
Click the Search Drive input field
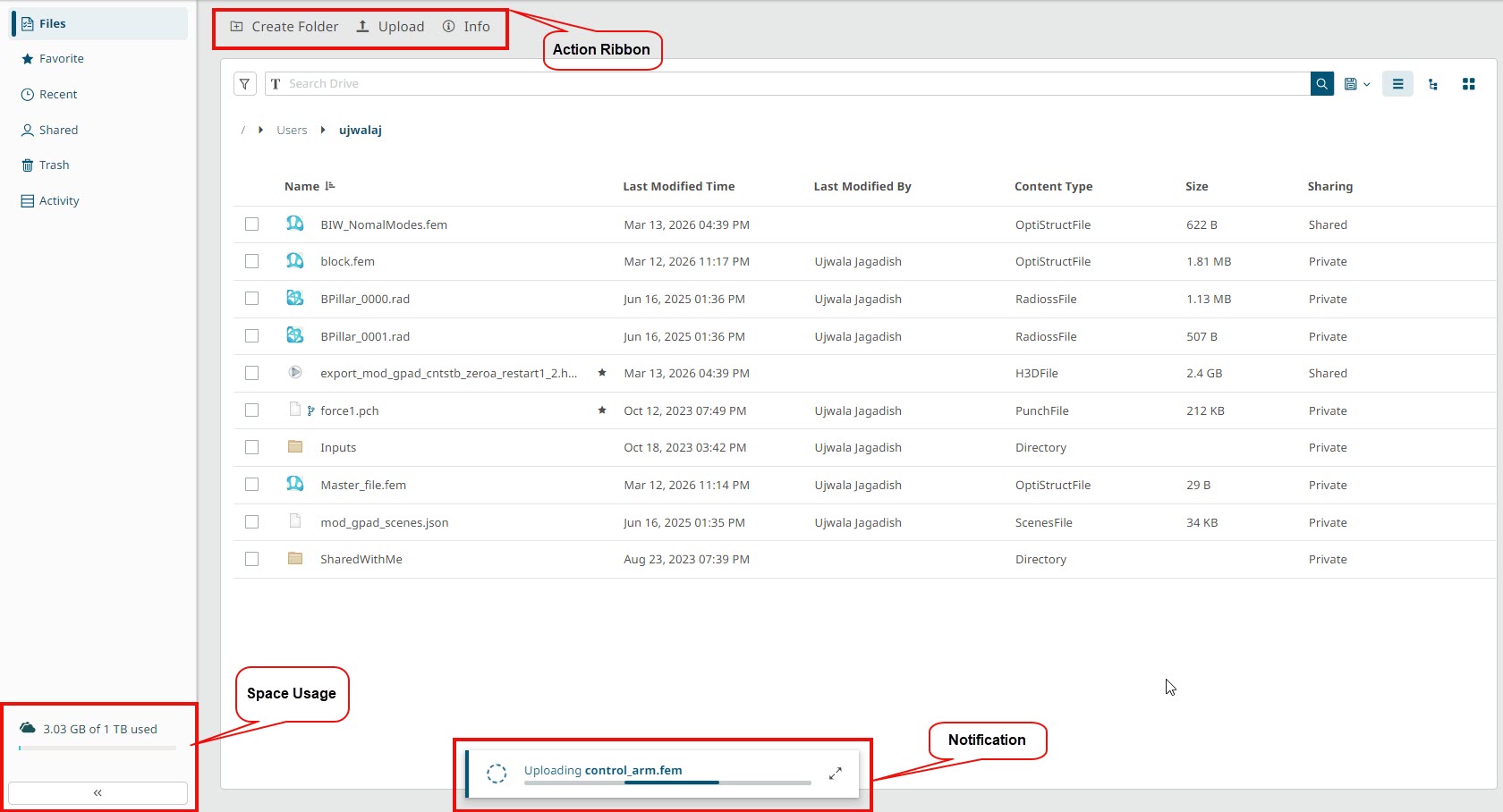coord(787,84)
